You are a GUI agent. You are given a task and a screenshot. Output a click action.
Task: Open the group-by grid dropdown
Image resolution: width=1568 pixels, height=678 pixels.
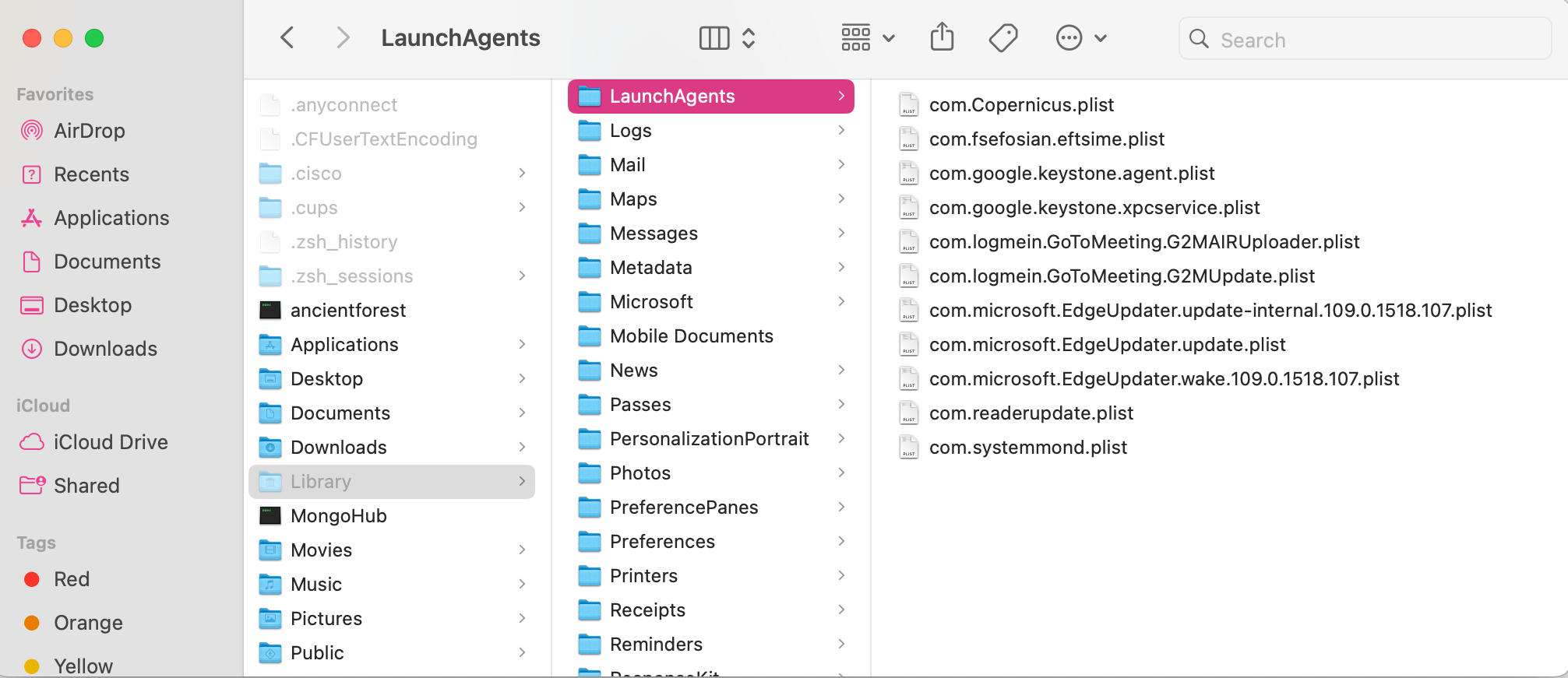tap(868, 37)
